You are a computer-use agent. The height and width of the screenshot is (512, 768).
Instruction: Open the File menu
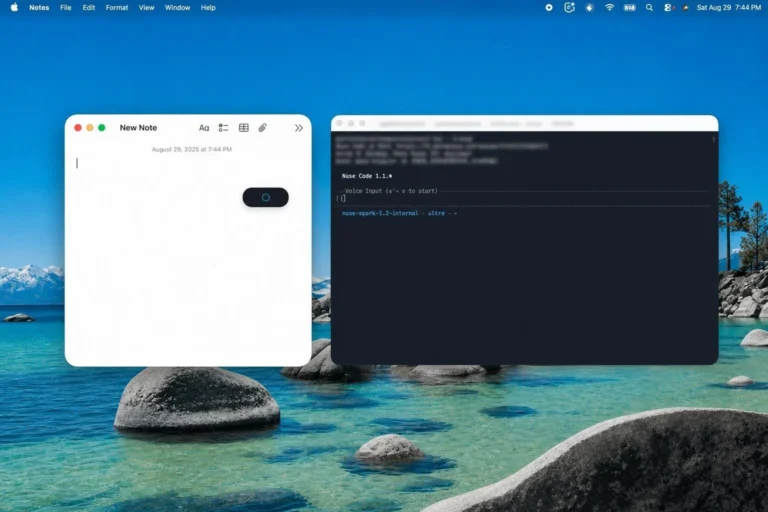point(66,7)
